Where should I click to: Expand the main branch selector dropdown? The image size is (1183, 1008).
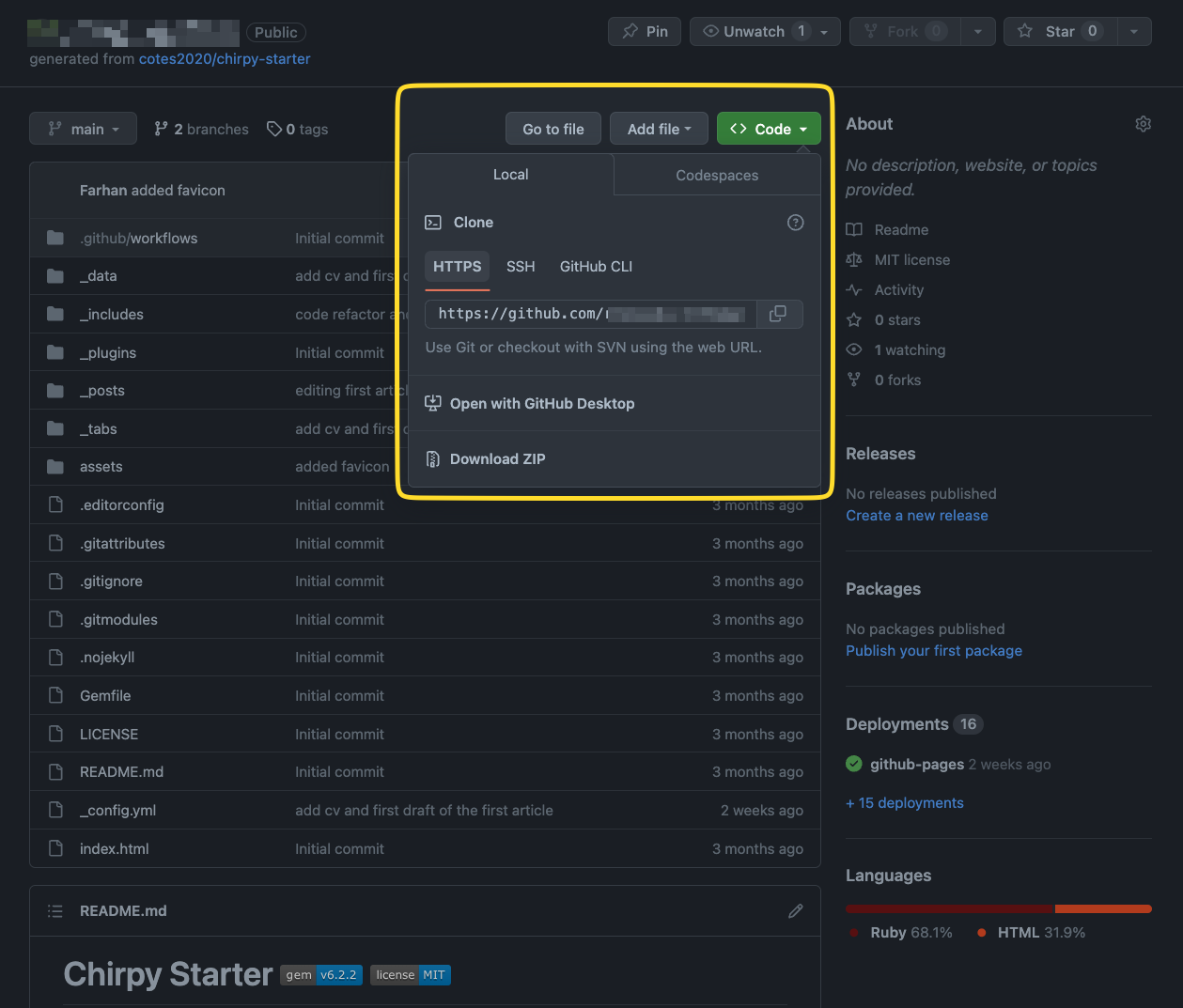point(83,129)
